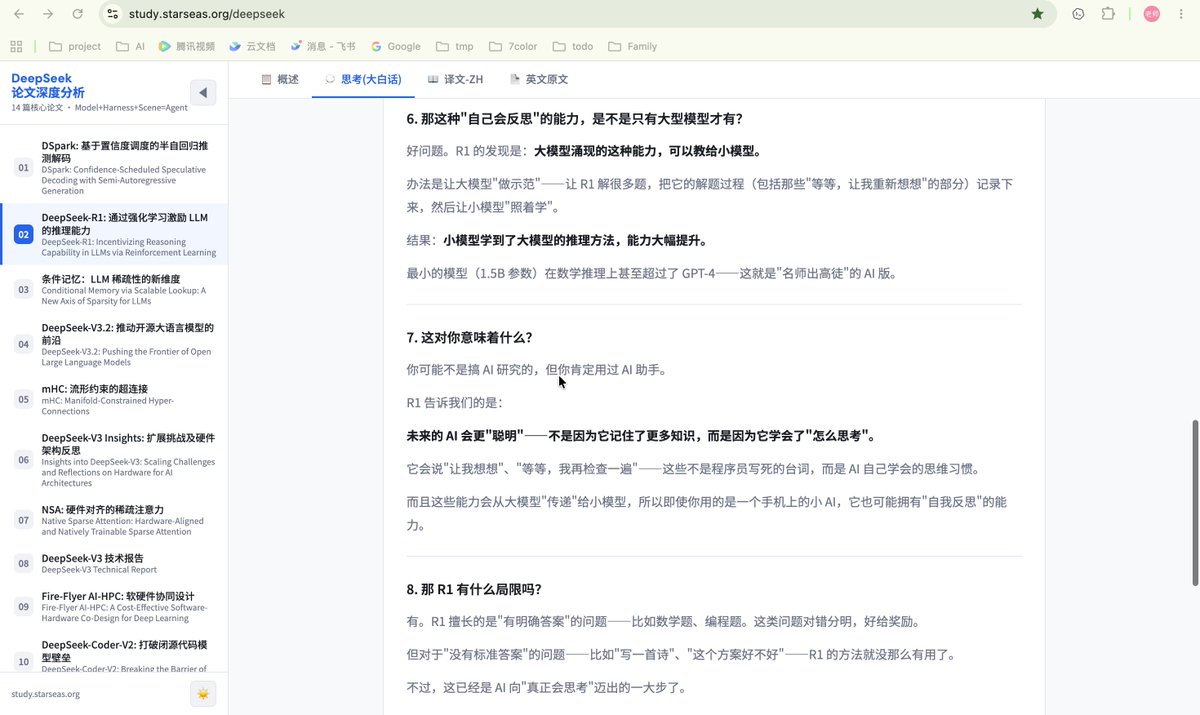This screenshot has width=1200, height=715.
Task: Open the apps grid in bookmarks bar
Action: pyautogui.click(x=16, y=46)
